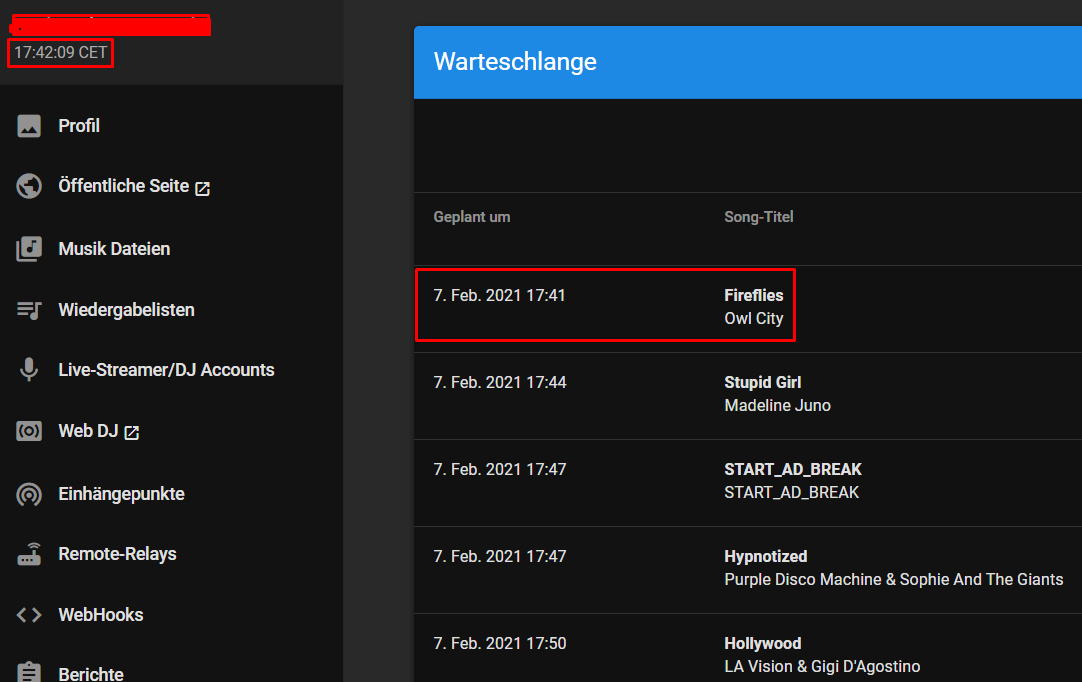Click the Einhängepunkte broadcast icon

(29, 494)
